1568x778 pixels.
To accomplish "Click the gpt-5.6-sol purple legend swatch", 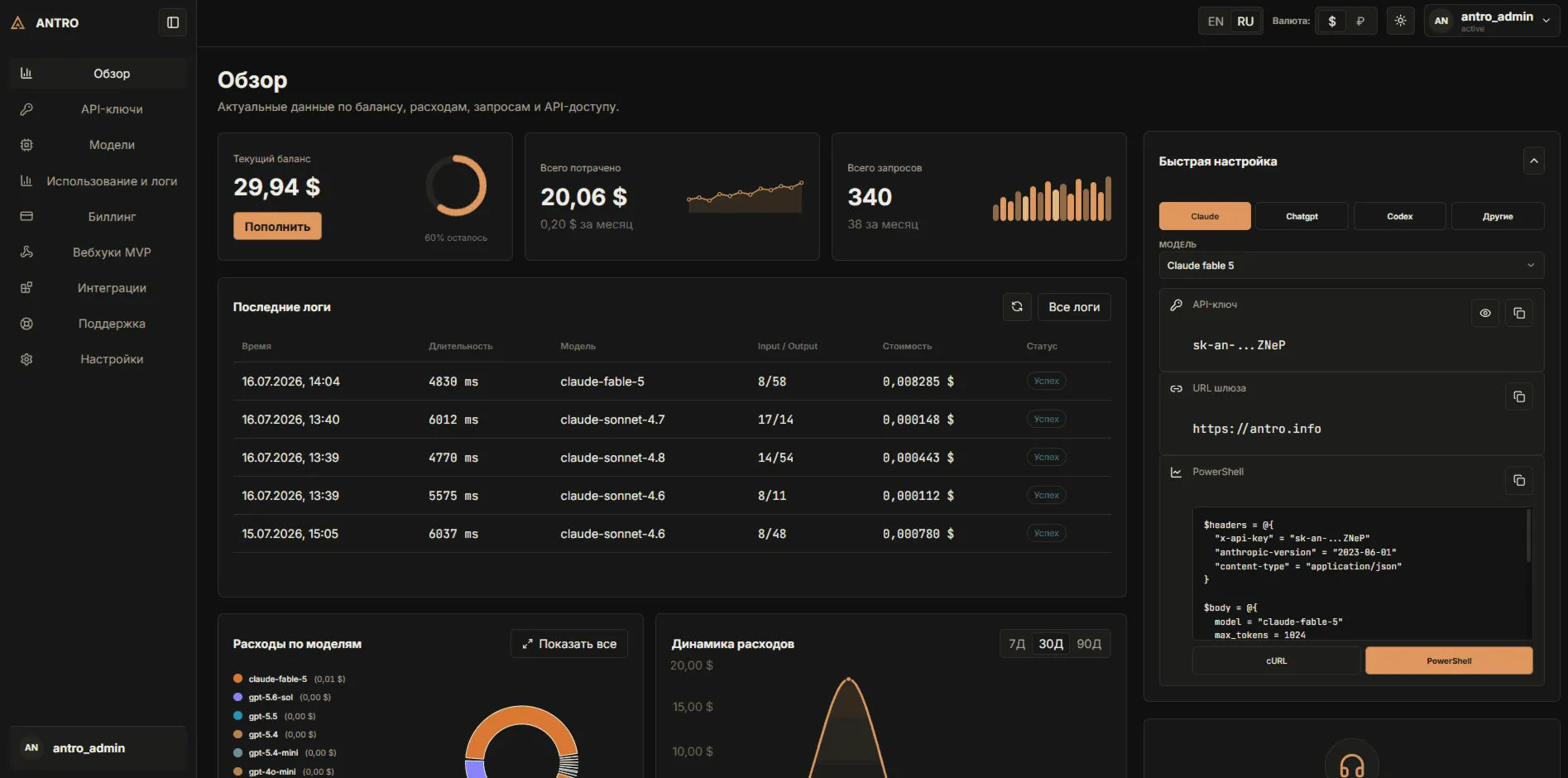I will (238, 697).
